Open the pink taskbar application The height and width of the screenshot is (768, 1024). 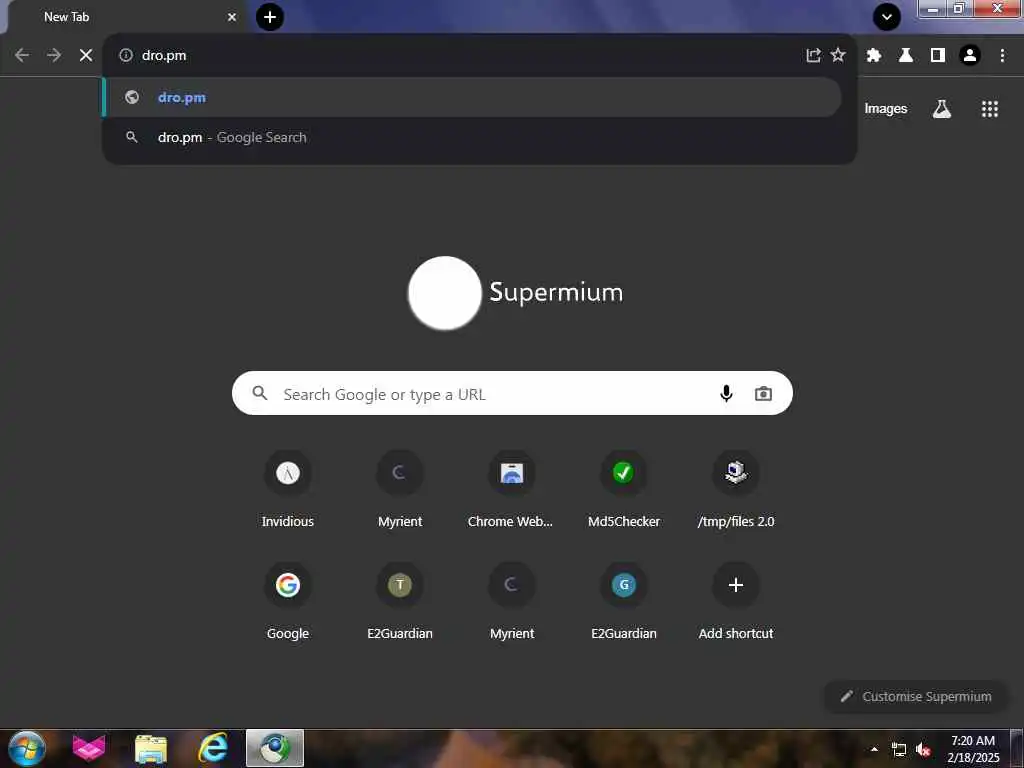88,748
